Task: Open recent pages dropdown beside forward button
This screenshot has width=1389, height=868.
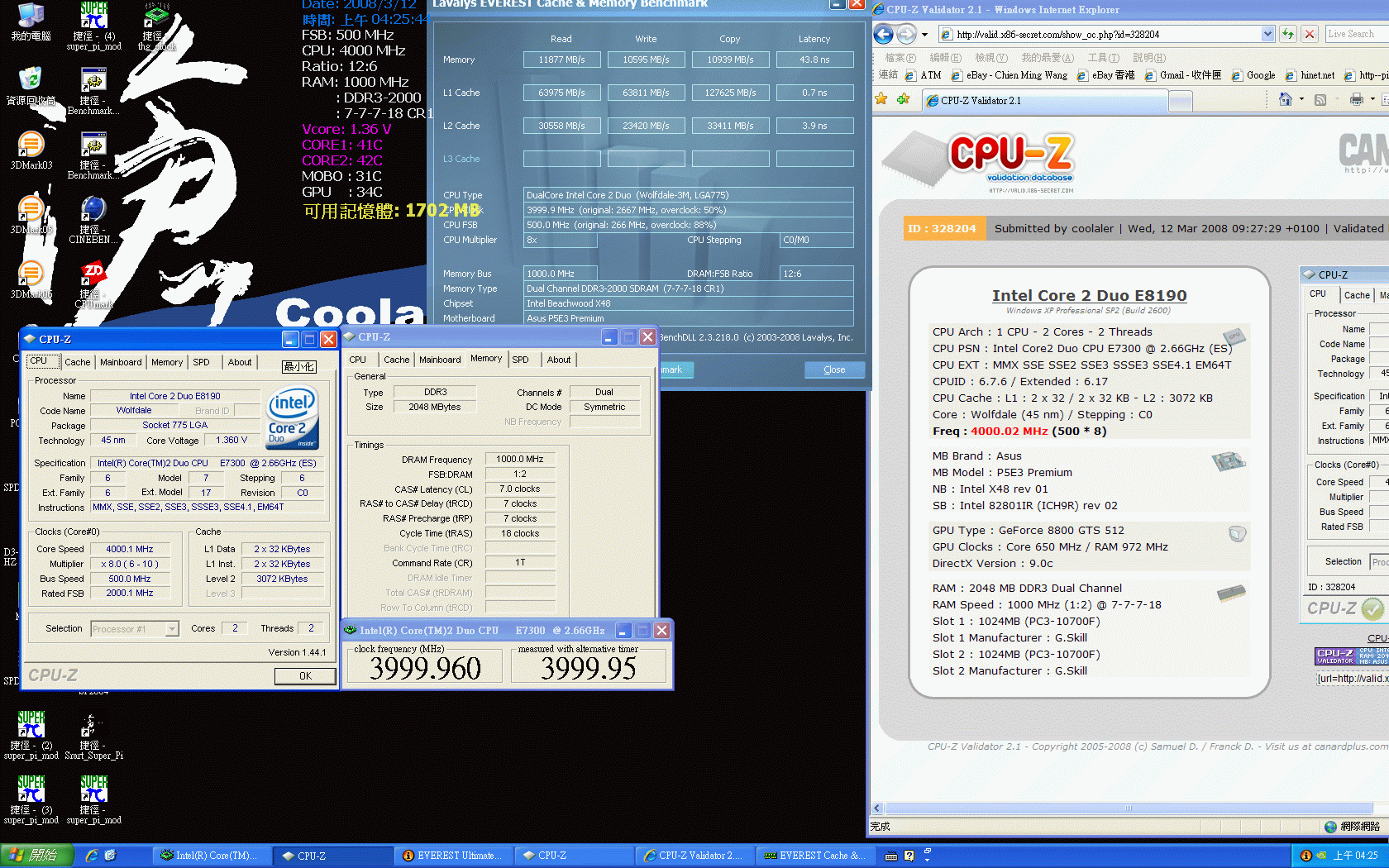Action: pos(924,34)
